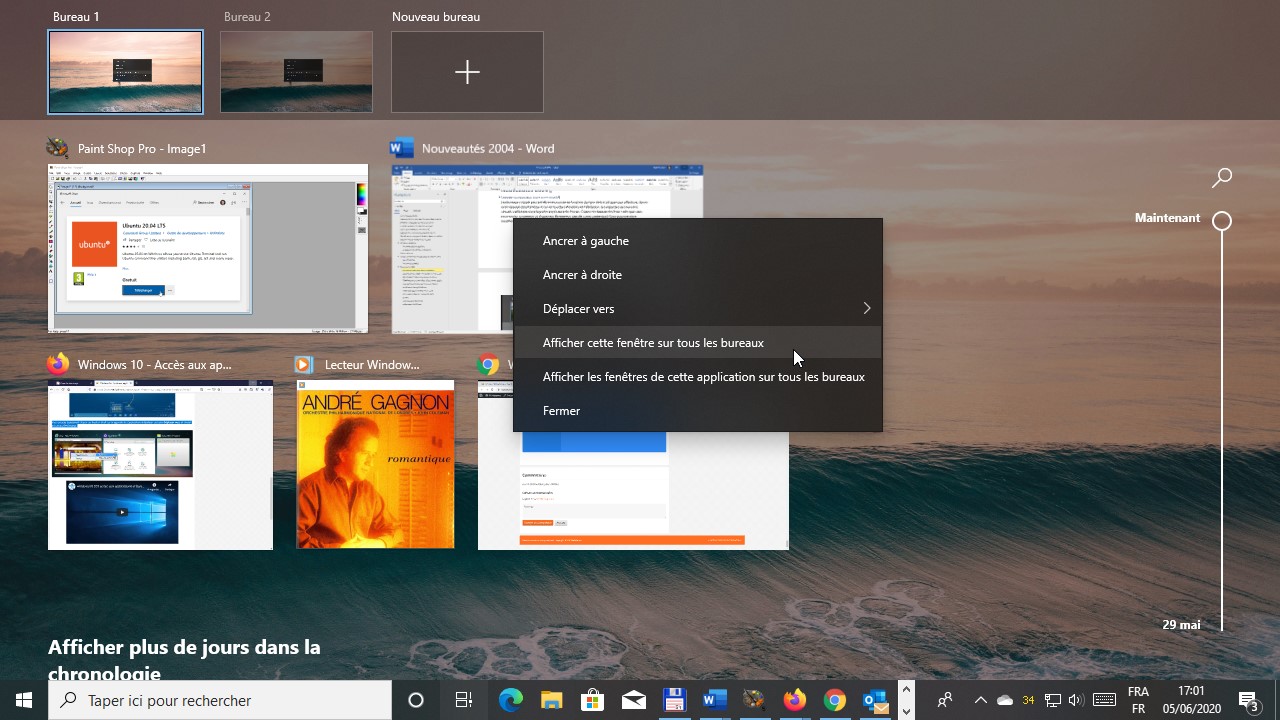Click the Paint Shop Pro taskbar icon
The width and height of the screenshot is (1280, 720).
[x=754, y=700]
